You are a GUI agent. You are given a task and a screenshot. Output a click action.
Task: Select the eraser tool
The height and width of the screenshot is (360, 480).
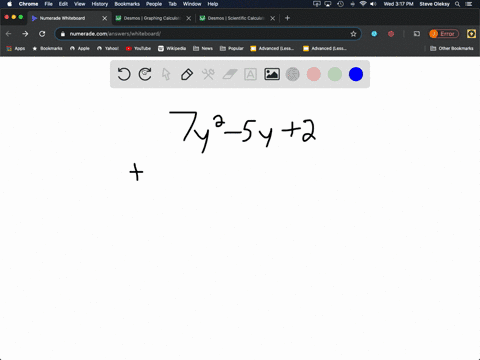[x=230, y=74]
